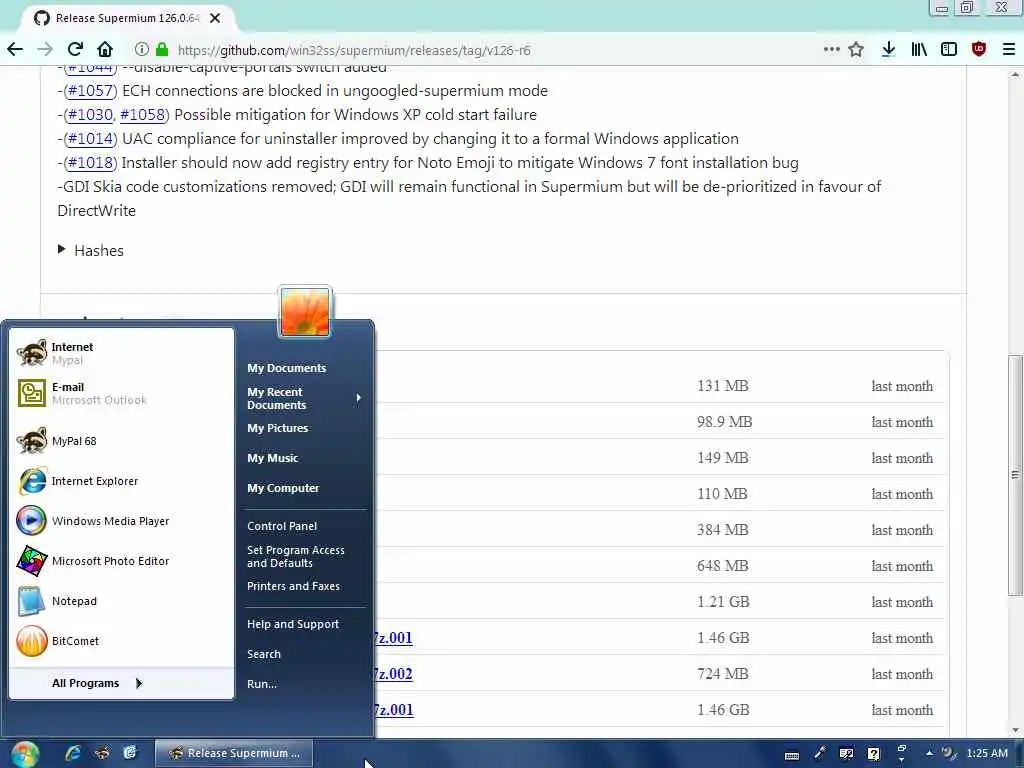The width and height of the screenshot is (1024, 768).
Task: Open Windows Media Player
Action: point(121,521)
